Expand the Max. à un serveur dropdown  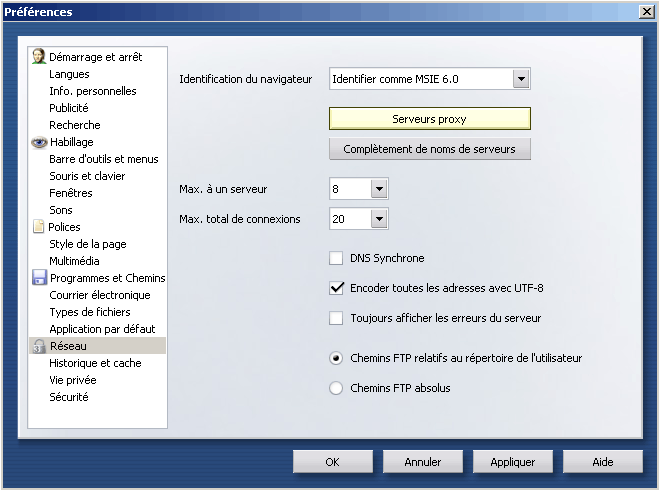378,189
